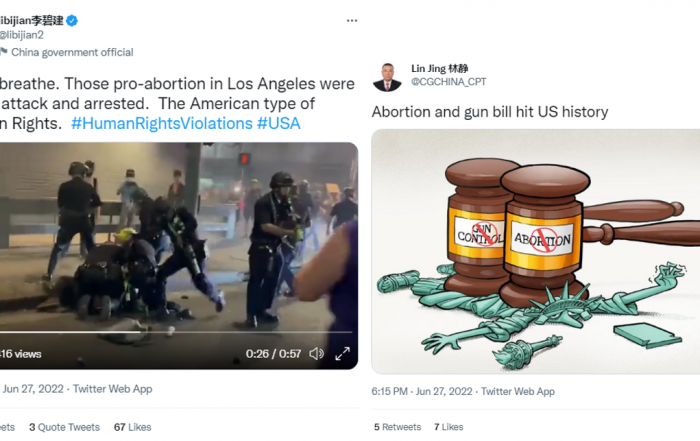View the 5 Retweets list

coord(397,427)
